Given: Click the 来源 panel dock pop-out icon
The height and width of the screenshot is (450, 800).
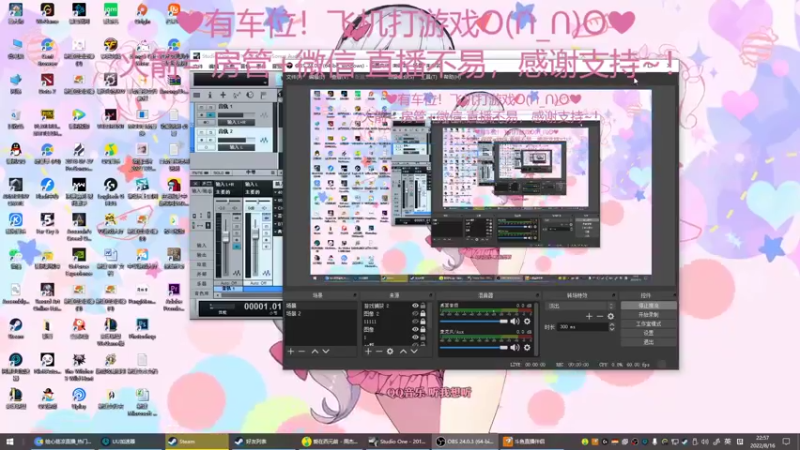Looking at the screenshot, I should click(431, 295).
